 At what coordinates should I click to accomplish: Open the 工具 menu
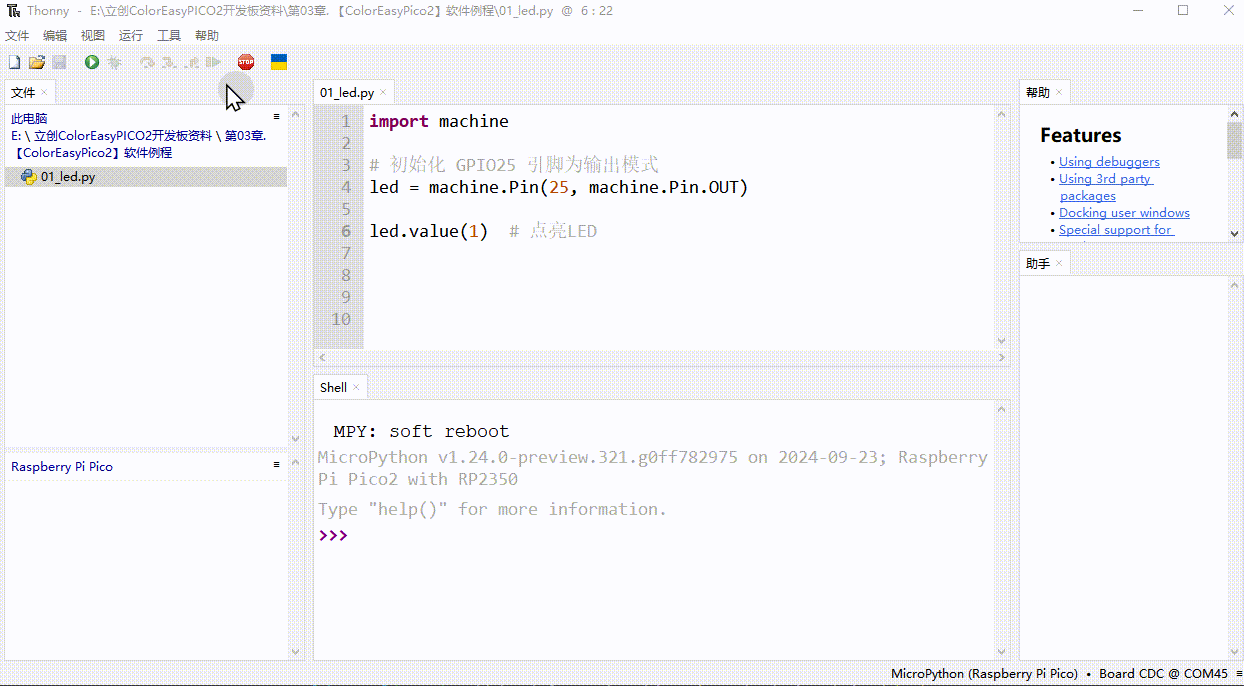(x=169, y=36)
